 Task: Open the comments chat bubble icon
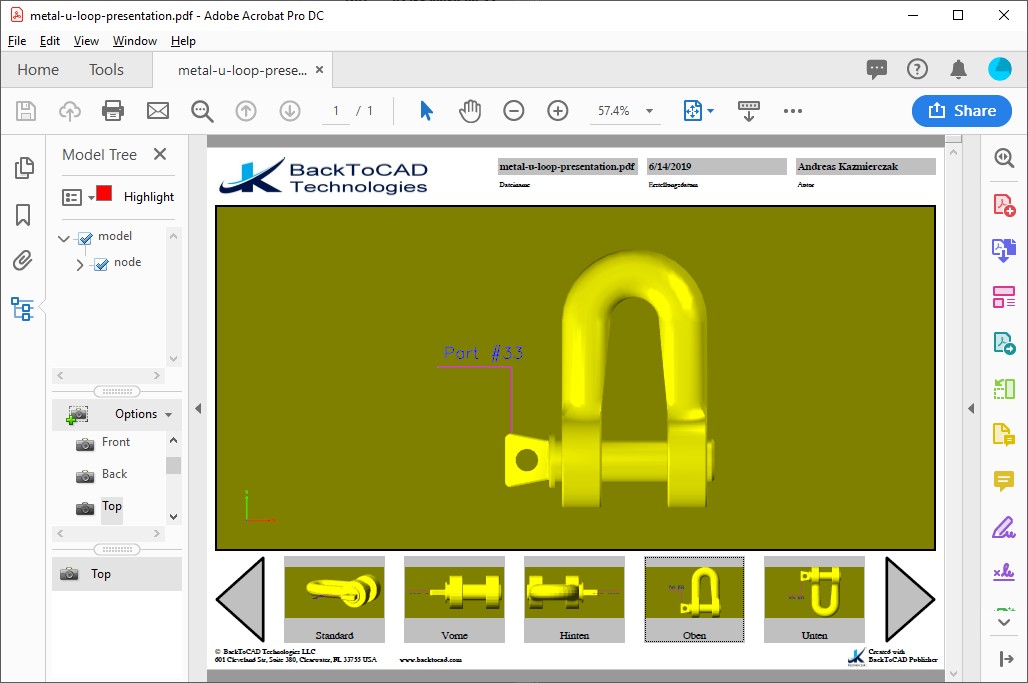pos(877,69)
